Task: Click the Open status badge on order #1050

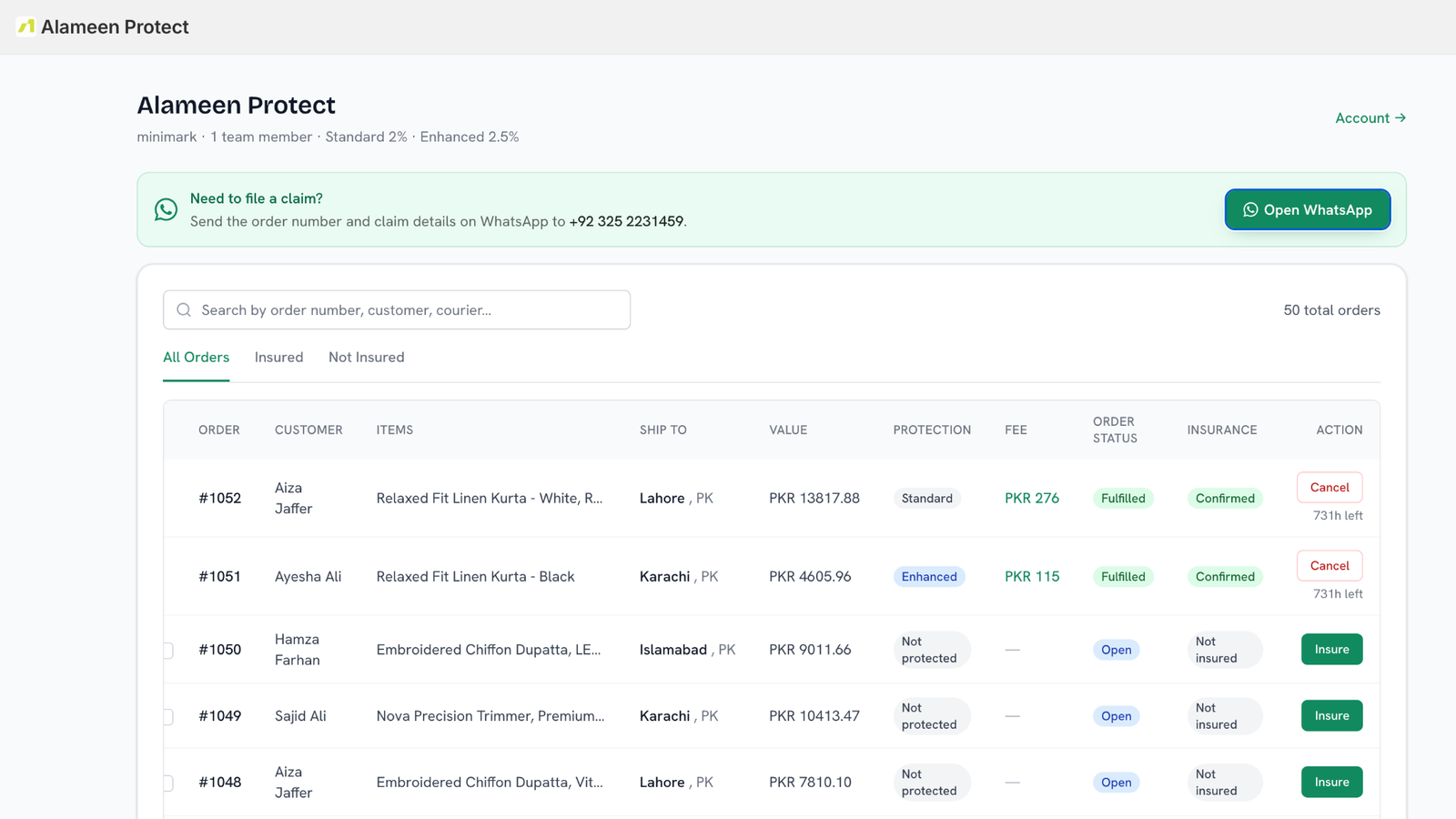Action: [x=1117, y=650]
